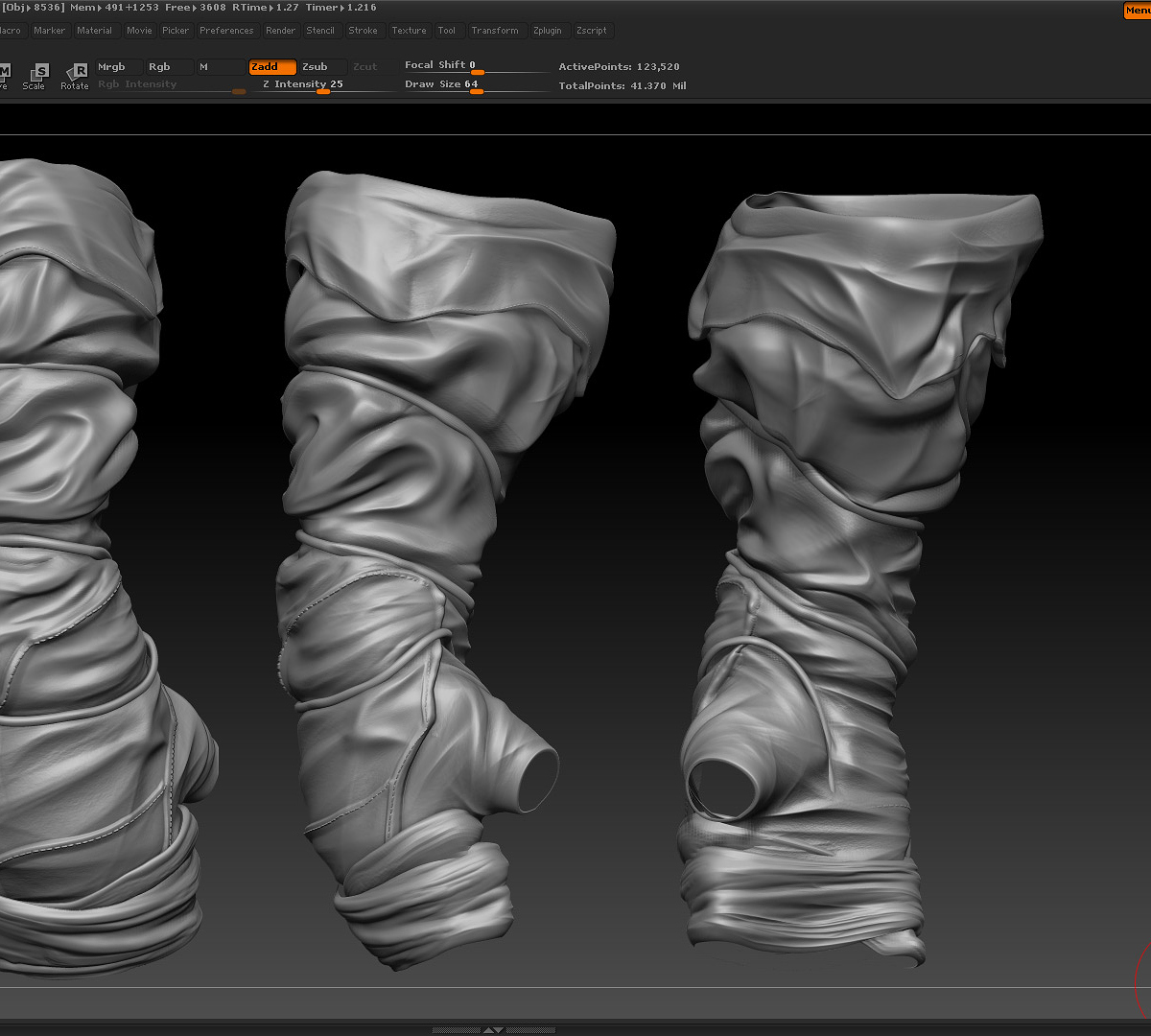Open the Movie menu

(x=139, y=31)
